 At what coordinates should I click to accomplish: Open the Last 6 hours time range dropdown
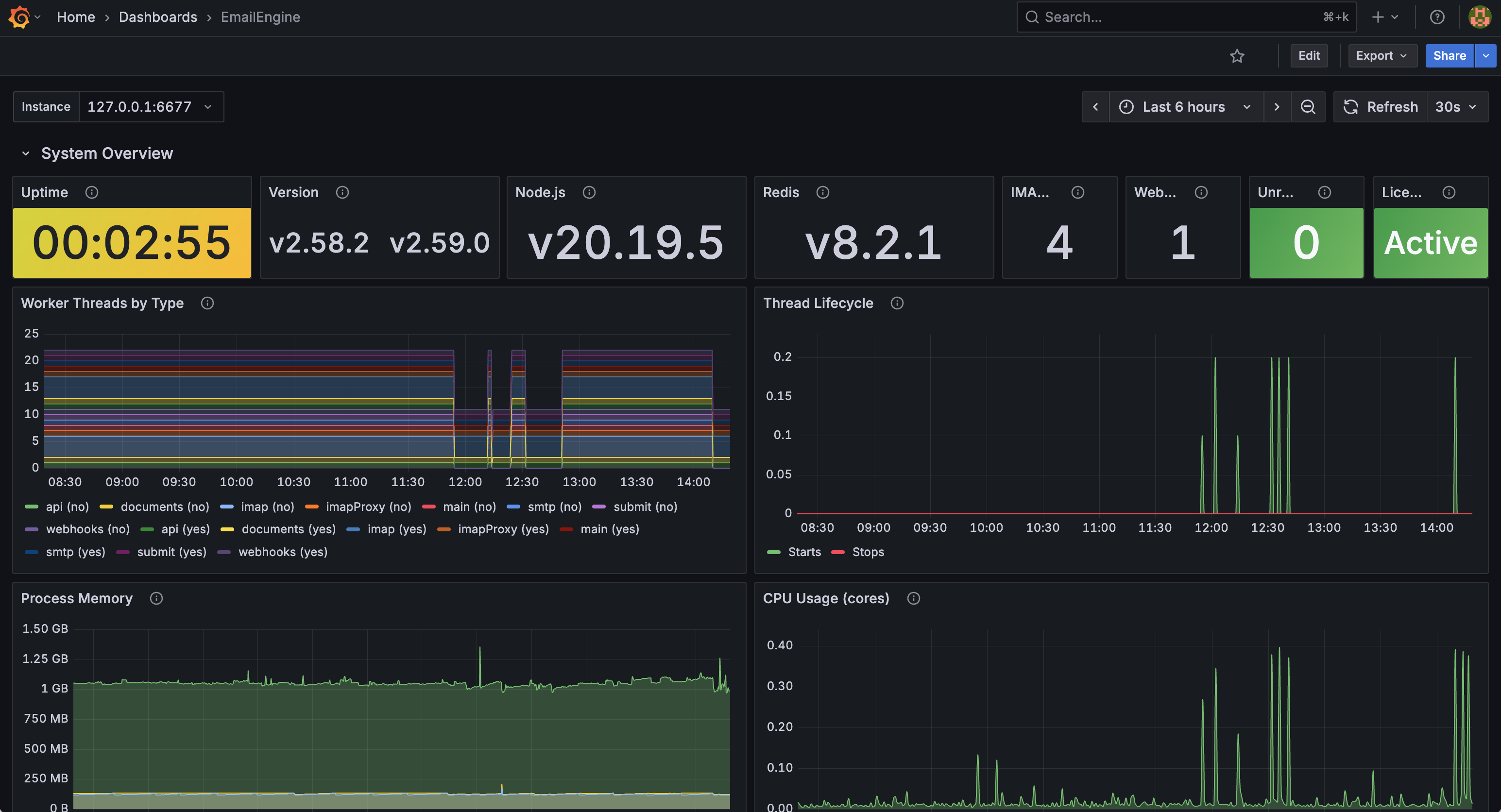(1183, 106)
